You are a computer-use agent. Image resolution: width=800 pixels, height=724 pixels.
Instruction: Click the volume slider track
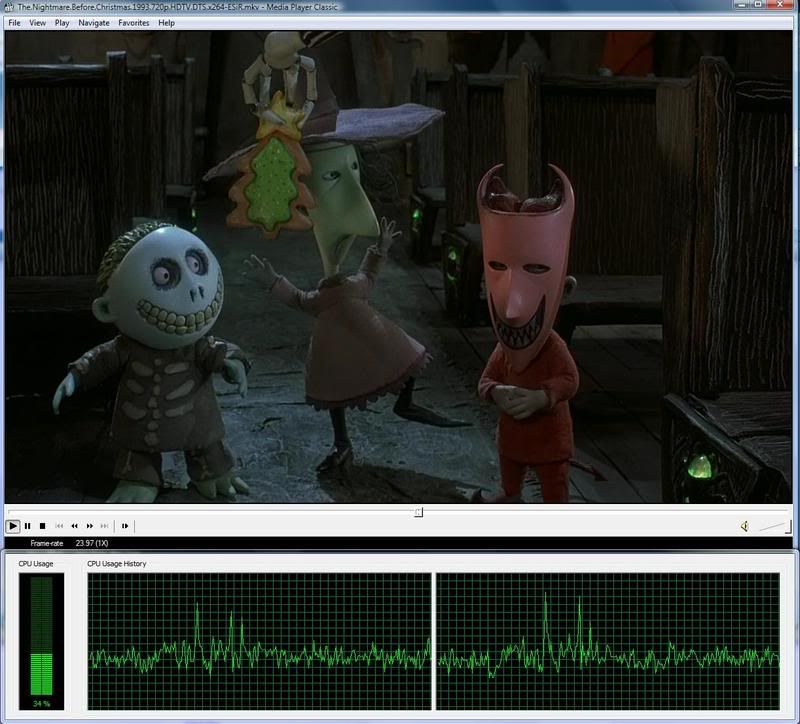[x=773, y=526]
